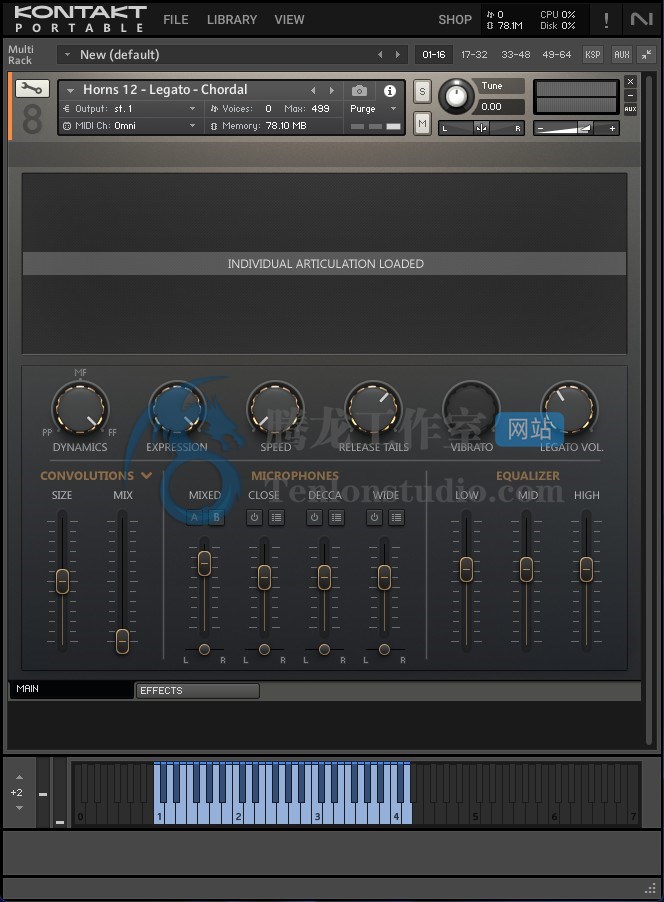Remove the instrument with the X button
Screen dimensions: 664x902
coord(631,82)
